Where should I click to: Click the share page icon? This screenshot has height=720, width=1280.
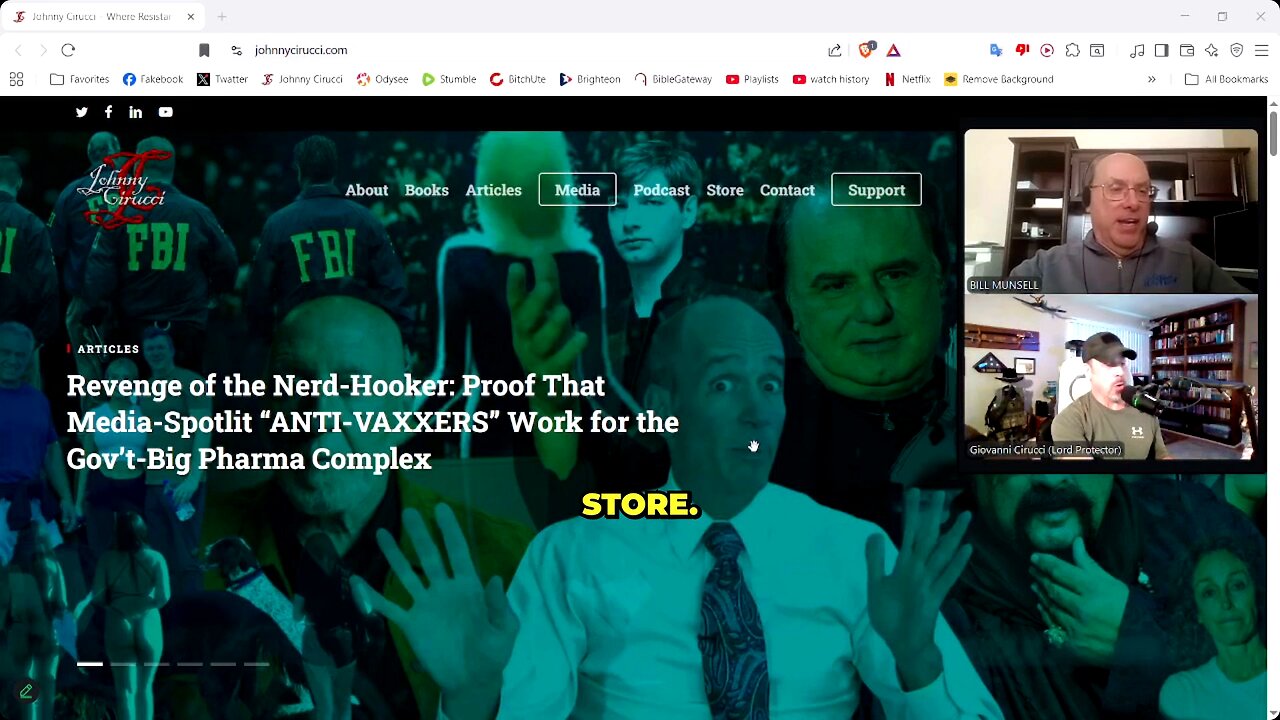tap(835, 50)
